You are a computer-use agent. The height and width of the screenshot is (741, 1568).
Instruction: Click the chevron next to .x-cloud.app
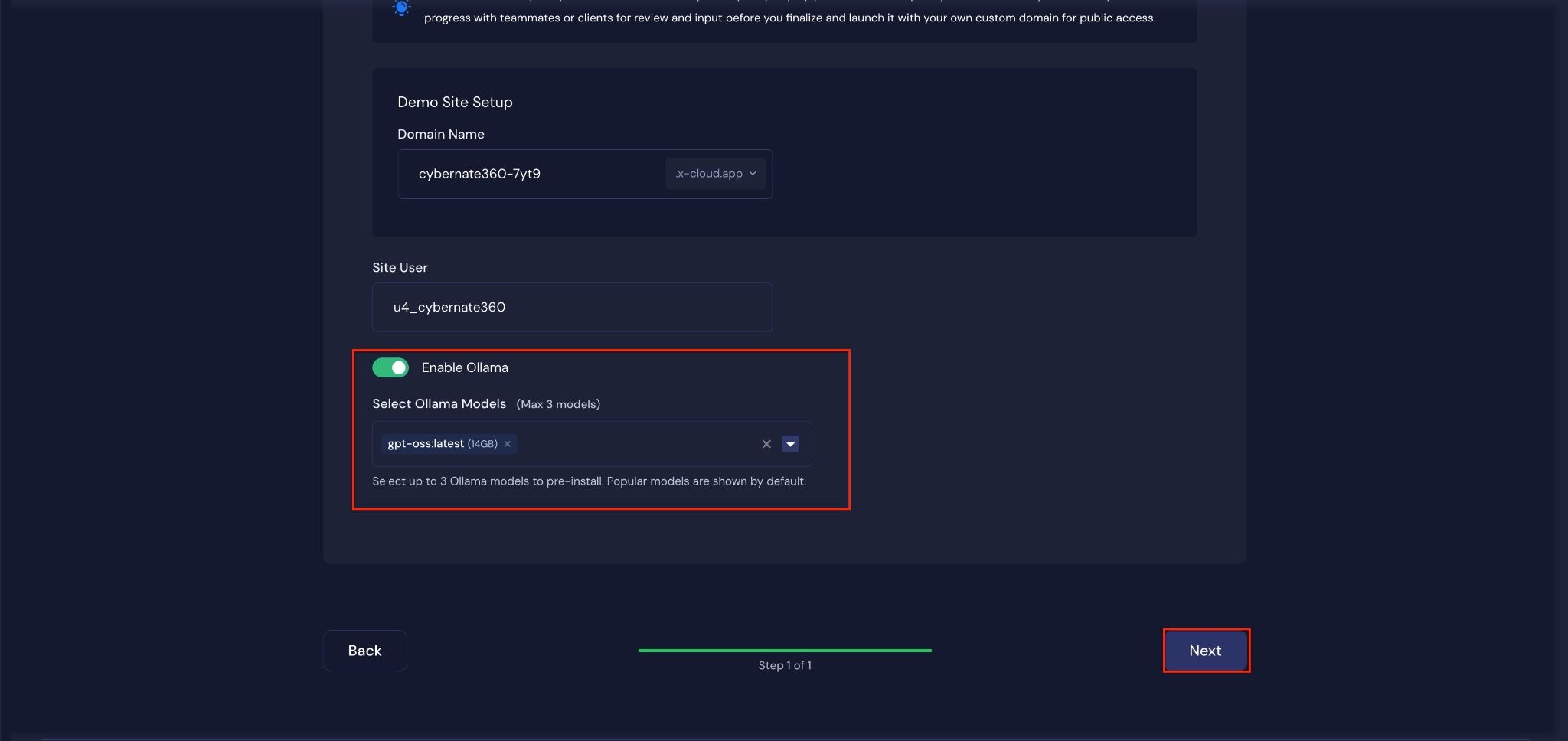point(753,174)
